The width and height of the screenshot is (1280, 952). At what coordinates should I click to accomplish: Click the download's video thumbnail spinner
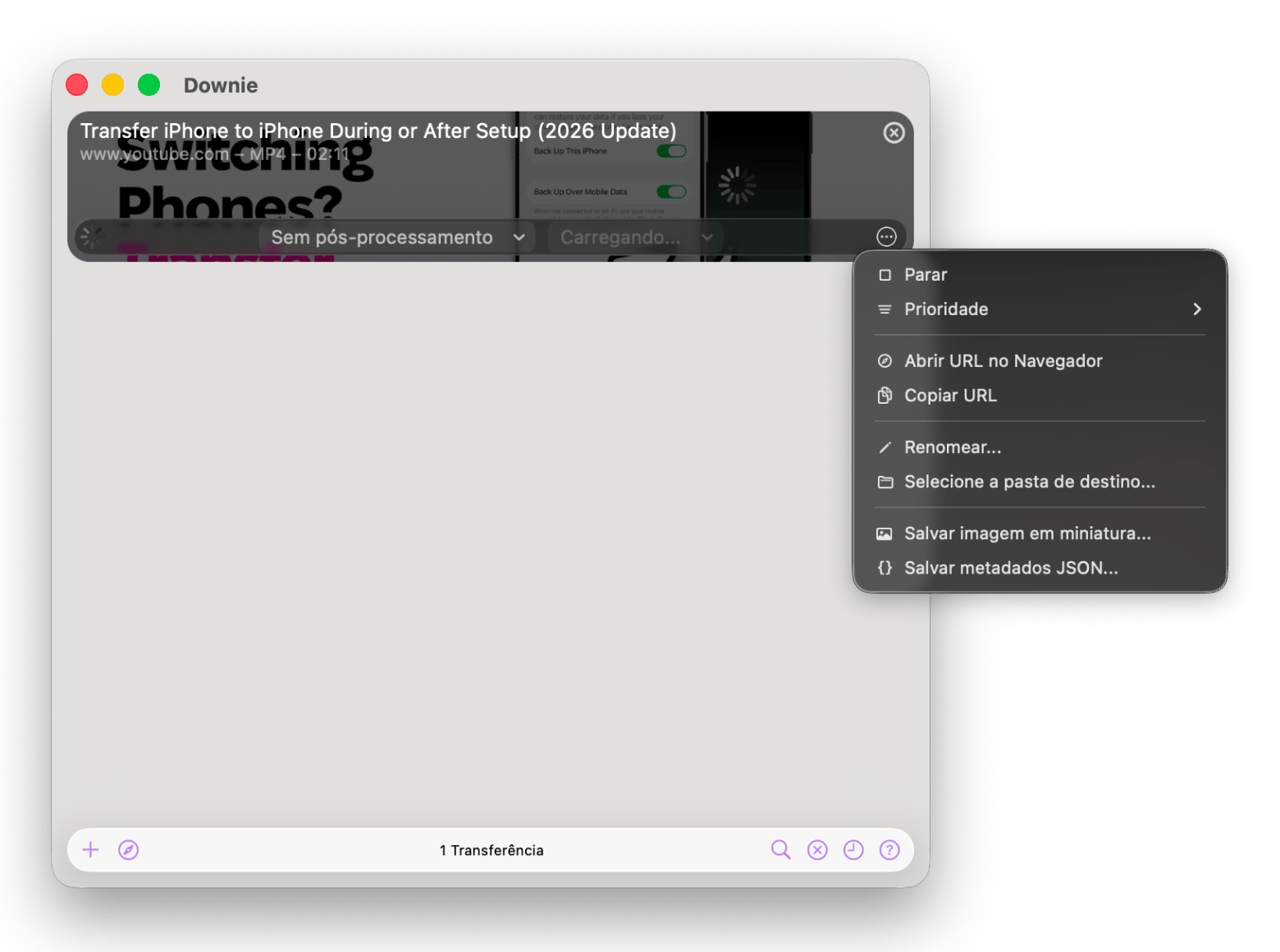pyautogui.click(x=737, y=185)
